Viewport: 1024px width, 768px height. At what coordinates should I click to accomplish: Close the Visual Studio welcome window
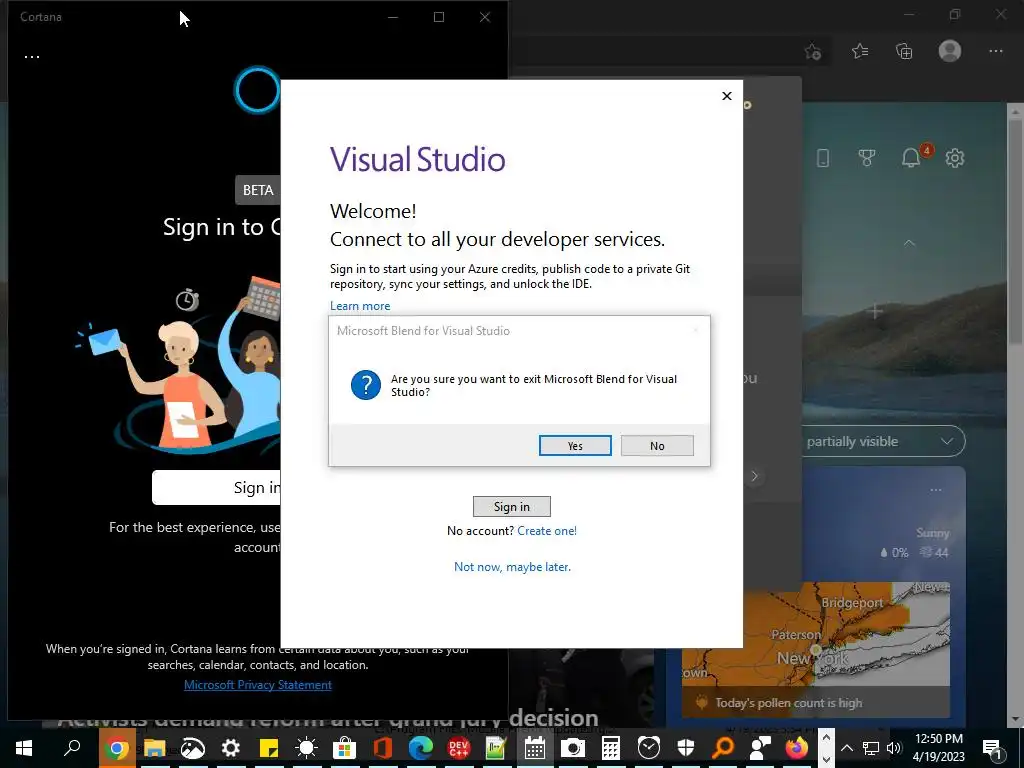click(x=727, y=96)
